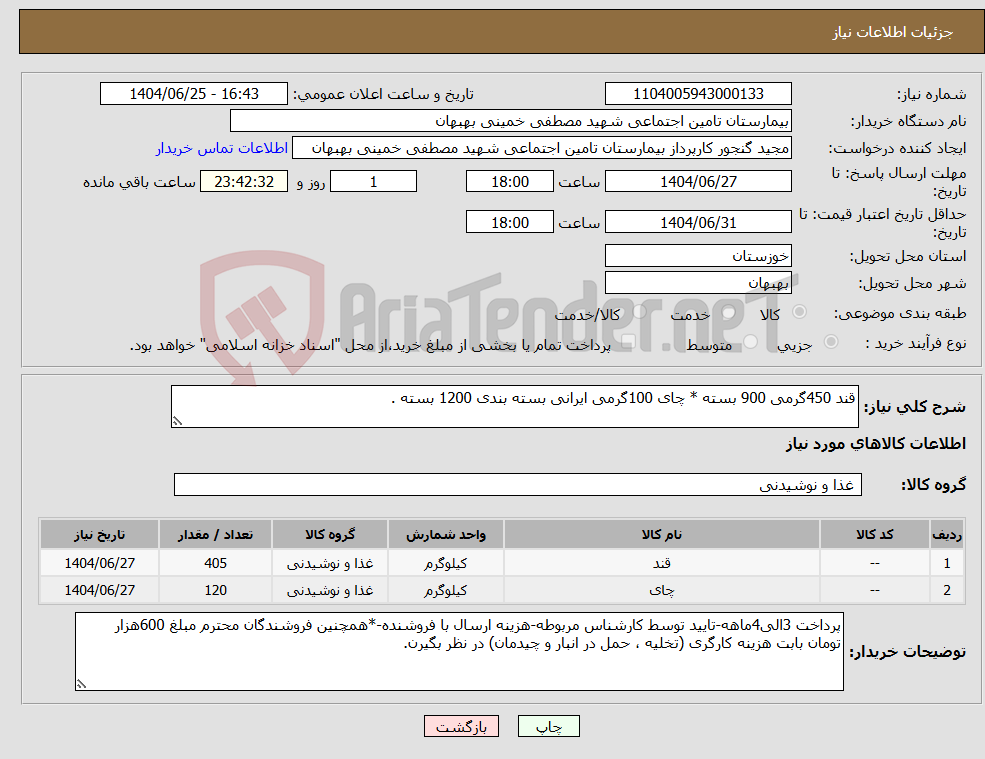
Task: Select the متوسط purchase type radio
Action: coord(751,342)
